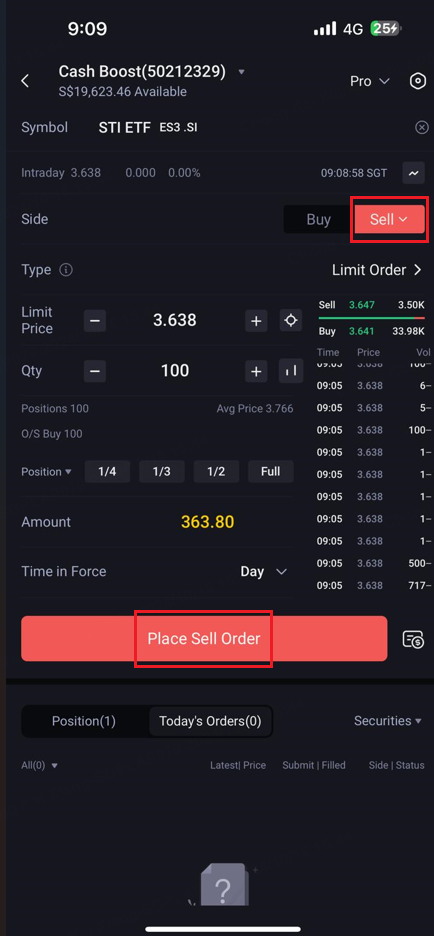Open the fee estimate icon beside Place Sell Order
Image resolution: width=434 pixels, height=936 pixels.
coord(413,639)
